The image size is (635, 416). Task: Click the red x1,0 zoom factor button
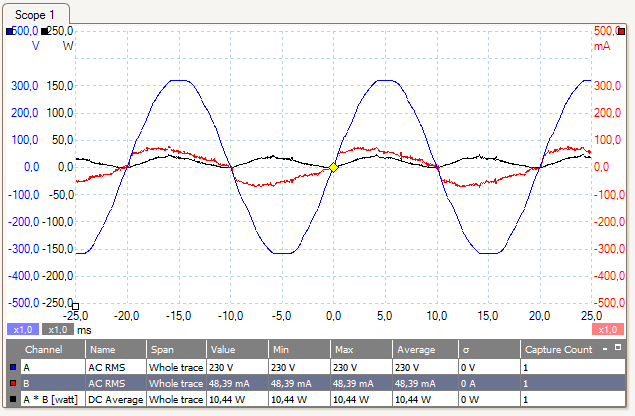pyautogui.click(x=607, y=329)
